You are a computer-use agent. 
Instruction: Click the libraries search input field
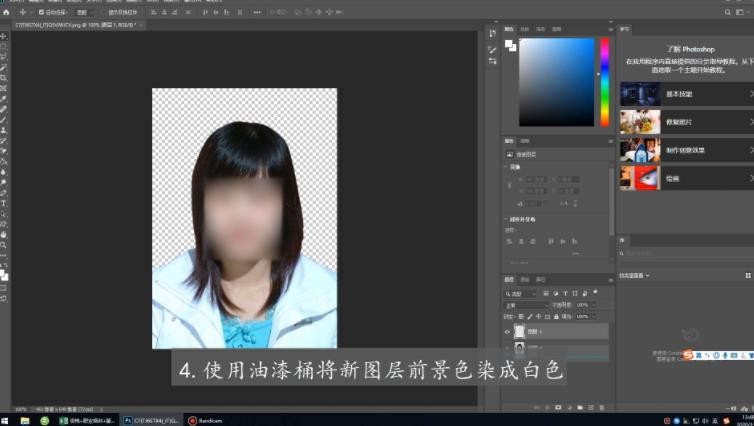coord(685,253)
